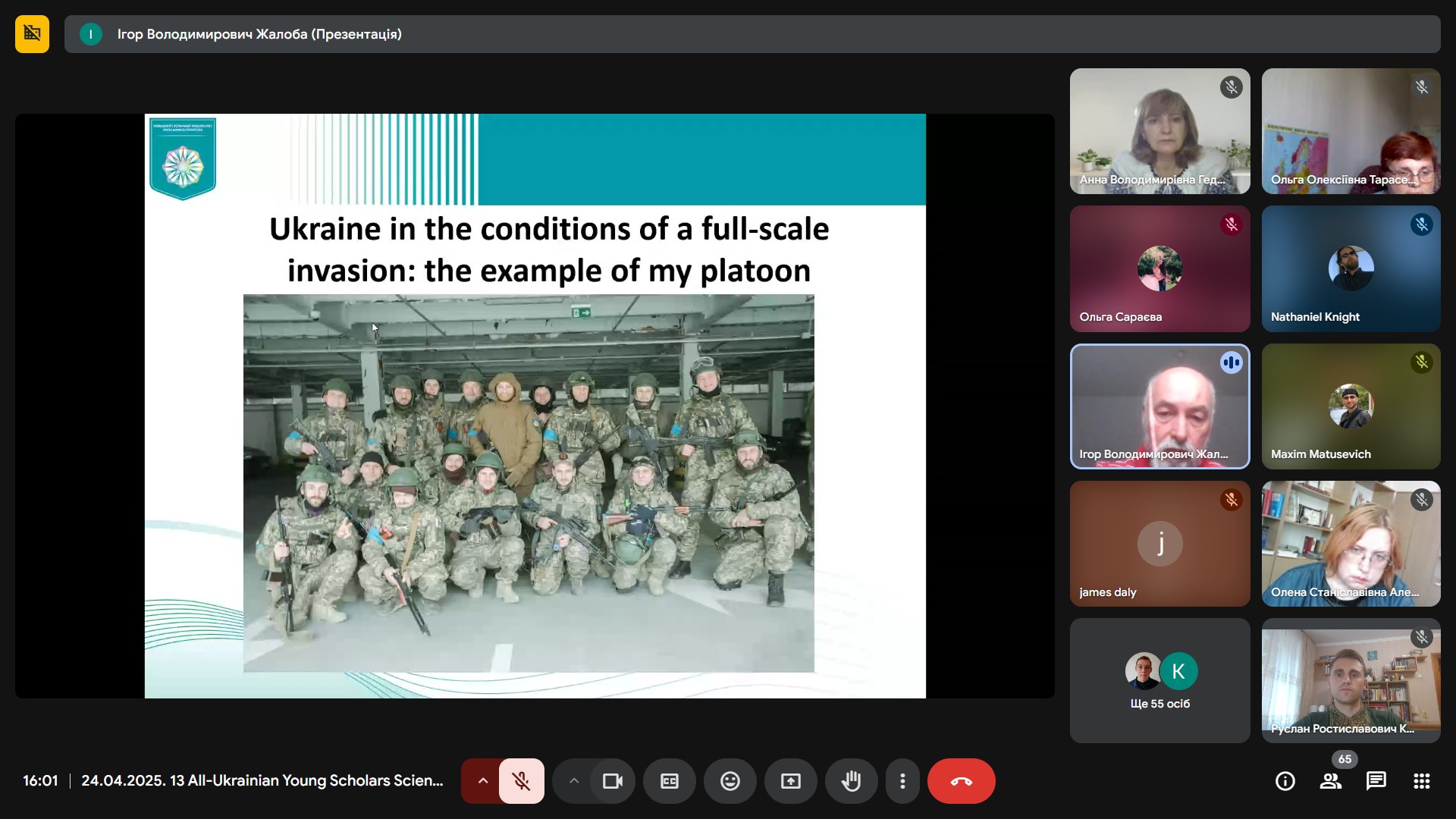The image size is (1456, 819).
Task: Turn on closed captions
Action: 669,781
